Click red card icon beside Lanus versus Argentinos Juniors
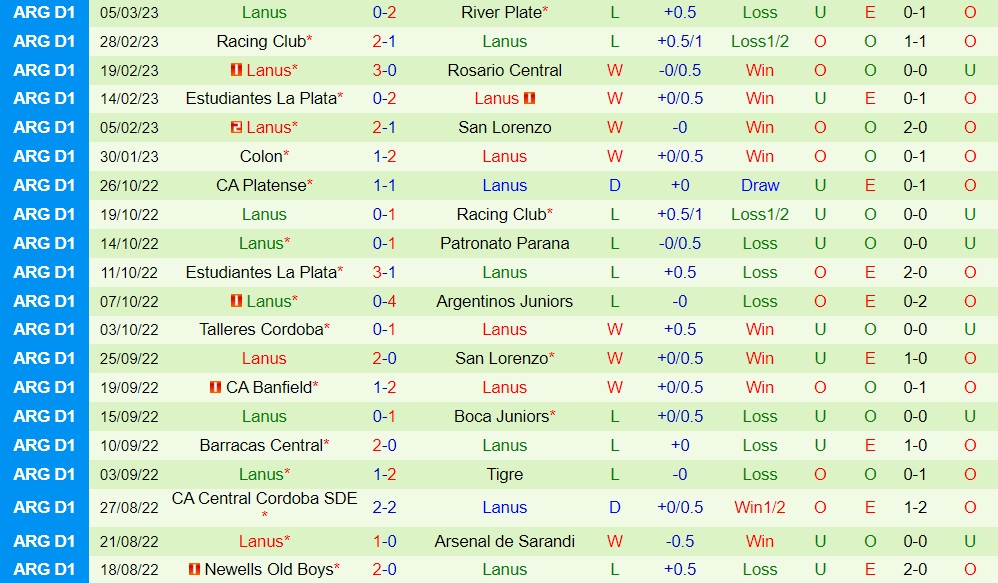The image size is (998, 583). pyautogui.click(x=236, y=301)
